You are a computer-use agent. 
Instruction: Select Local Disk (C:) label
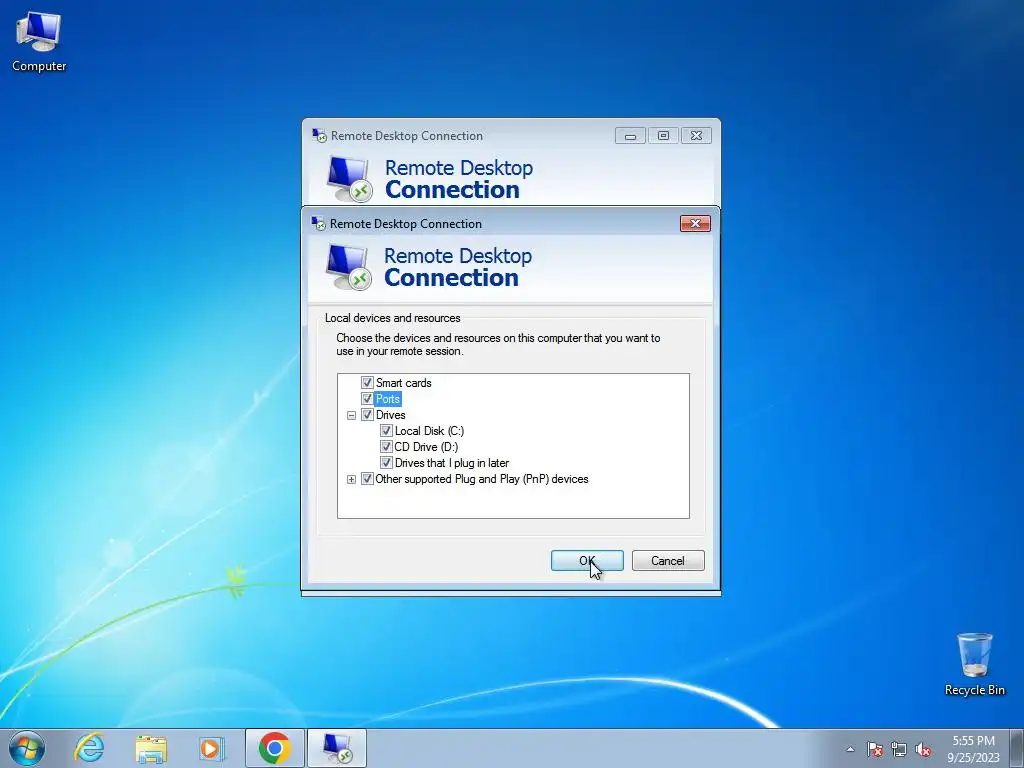(429, 431)
